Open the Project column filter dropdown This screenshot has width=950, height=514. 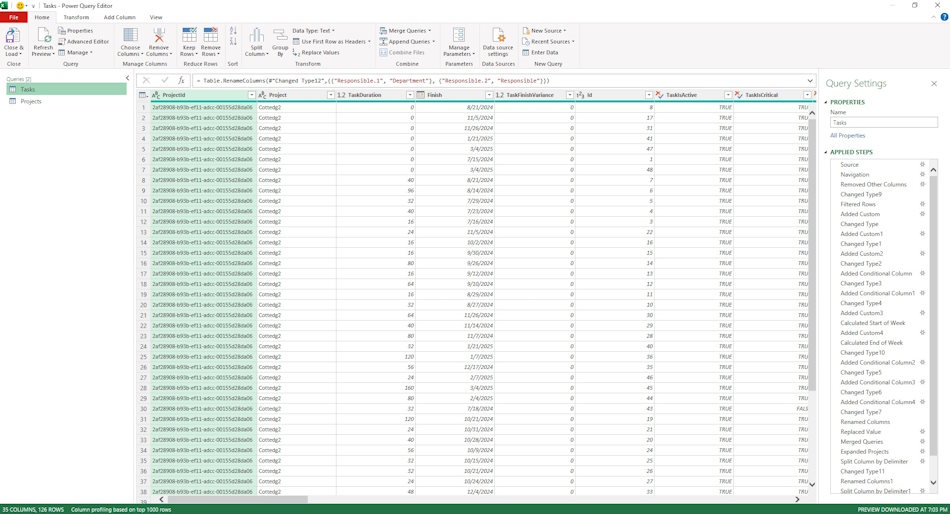331,95
